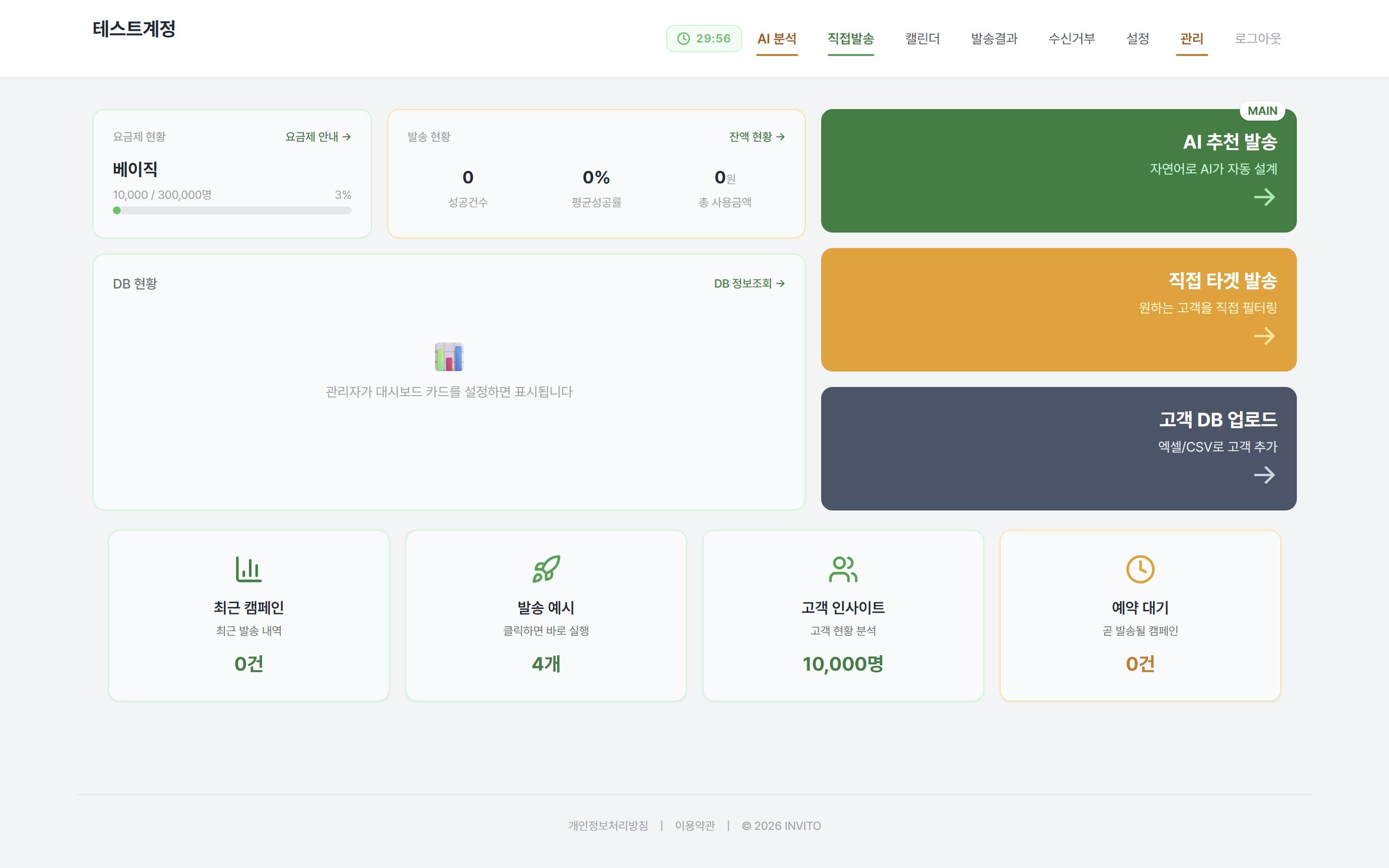Click the arrow in 고객 DB 업로드 card

coord(1264,475)
